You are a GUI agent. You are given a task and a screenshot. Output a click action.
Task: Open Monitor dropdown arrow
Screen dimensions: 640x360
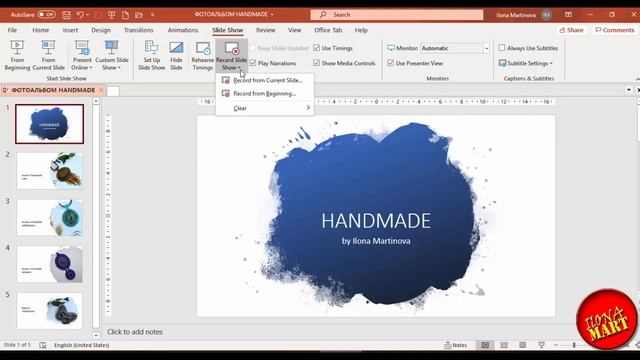coord(486,48)
